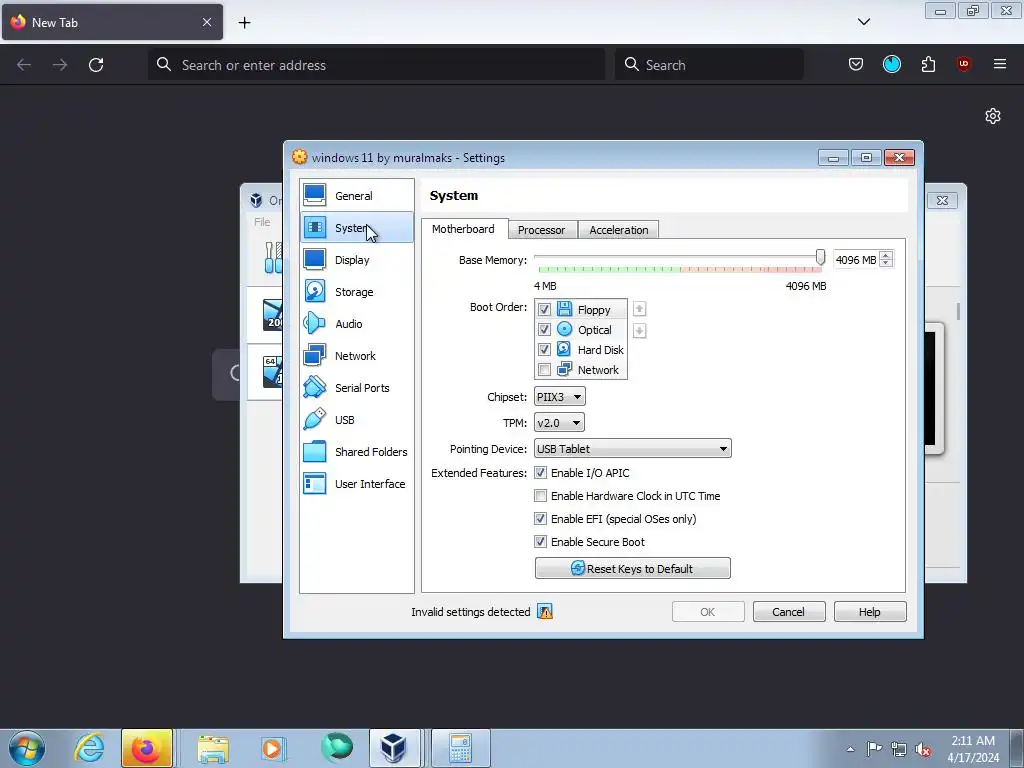1024x768 pixels.
Task: Open a new Firefox tab
Action: click(244, 22)
